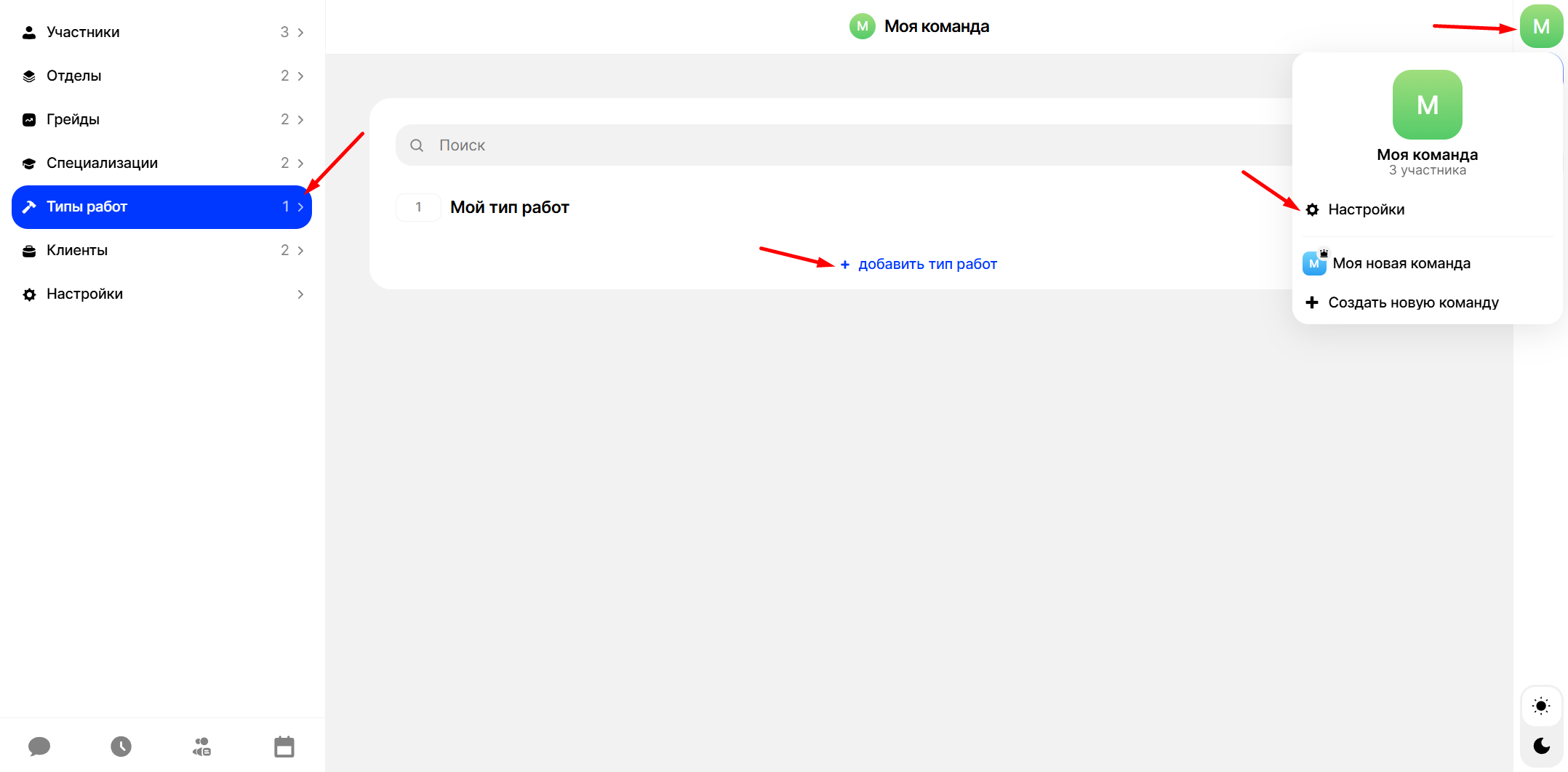The height and width of the screenshot is (772, 1568).
Task: Click the добавить тип работ link
Action: [927, 265]
